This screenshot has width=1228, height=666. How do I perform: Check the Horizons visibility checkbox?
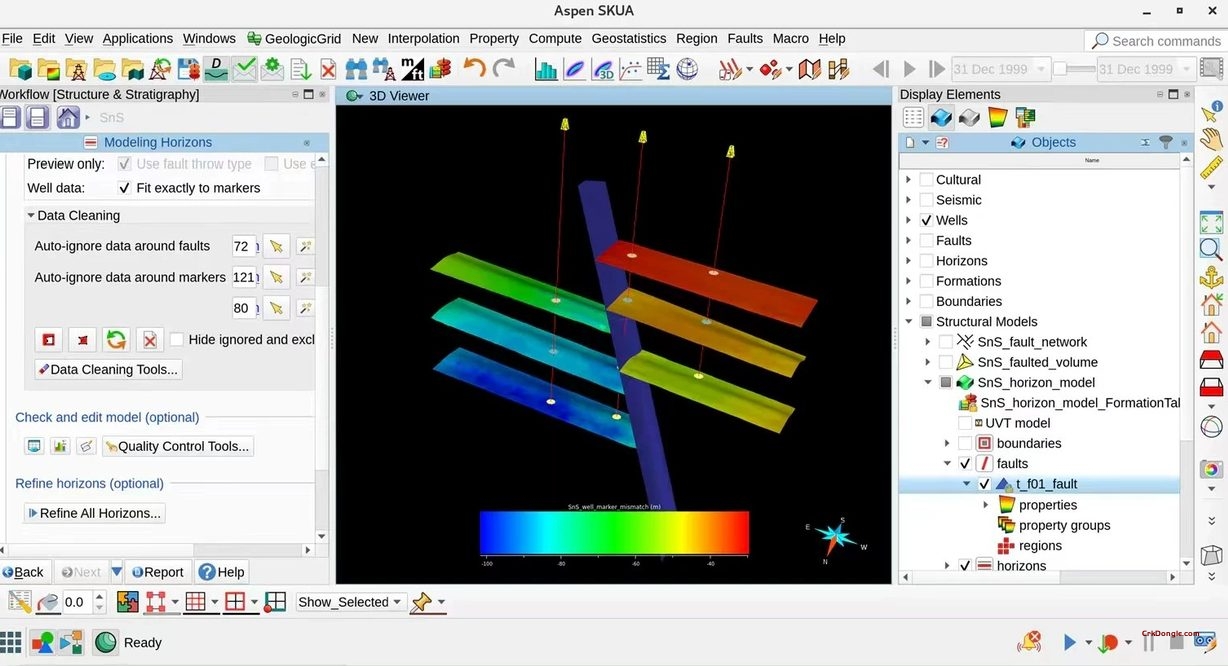click(926, 261)
